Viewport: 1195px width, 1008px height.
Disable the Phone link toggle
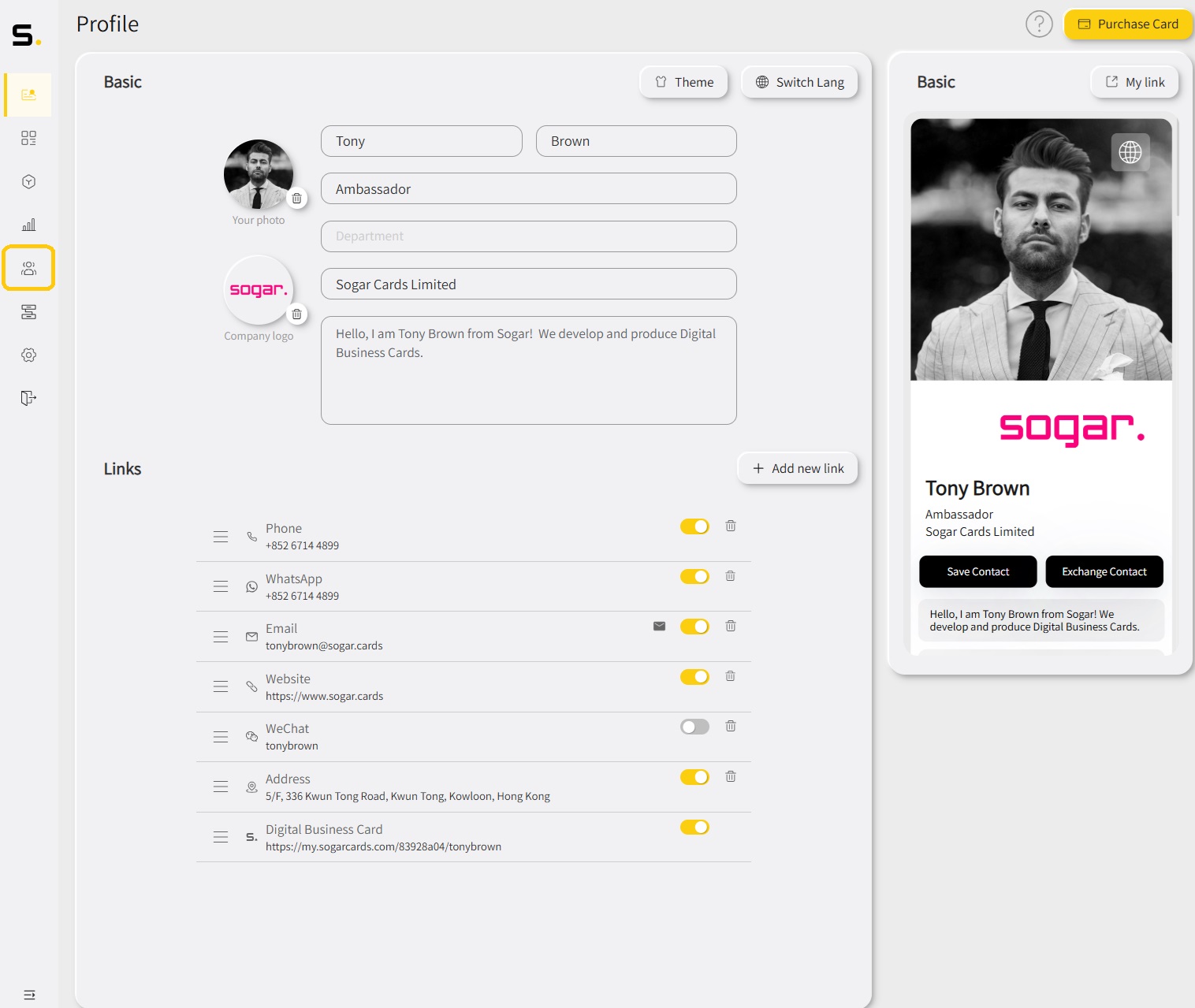click(694, 526)
